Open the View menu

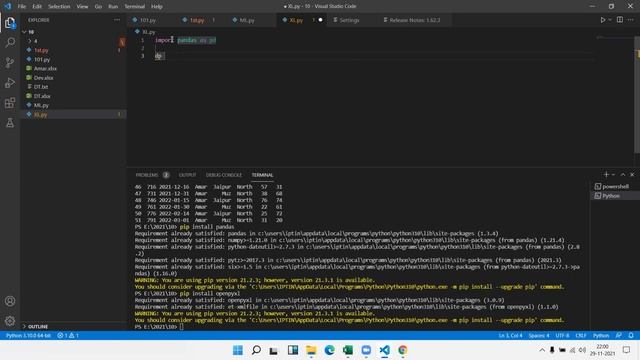[82, 7]
